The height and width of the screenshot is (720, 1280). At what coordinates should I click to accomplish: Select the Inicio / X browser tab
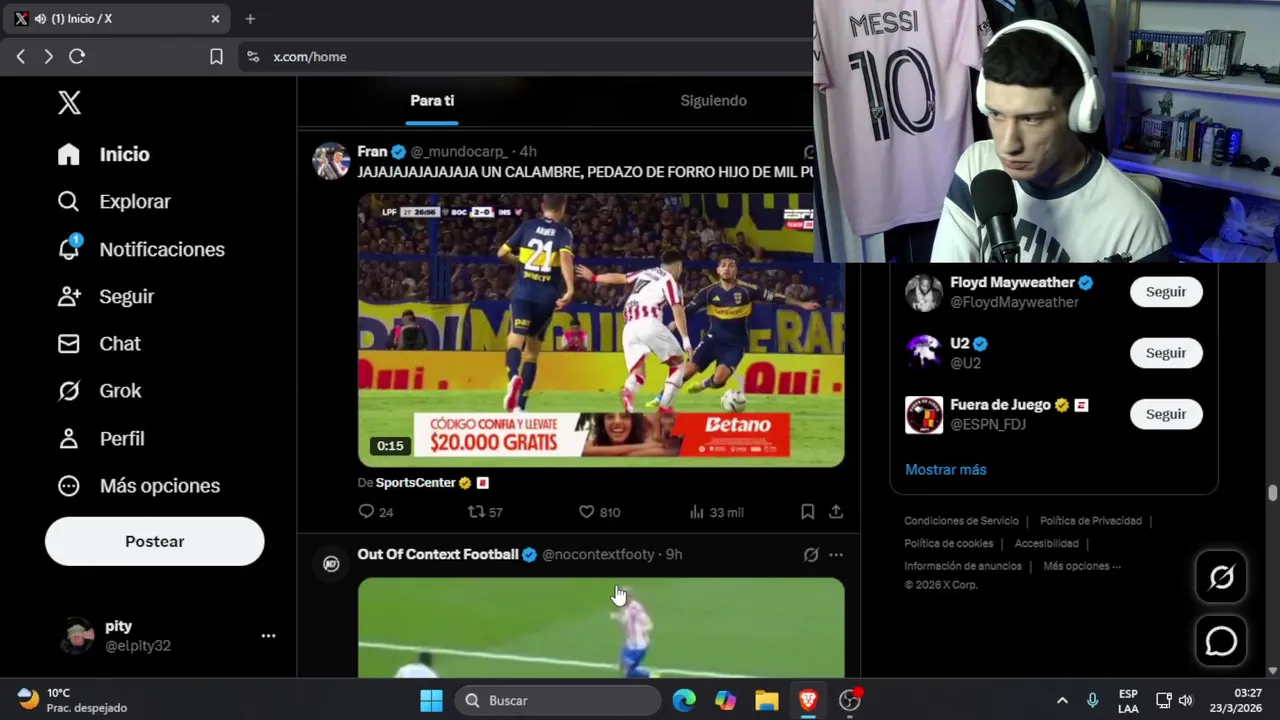click(117, 18)
